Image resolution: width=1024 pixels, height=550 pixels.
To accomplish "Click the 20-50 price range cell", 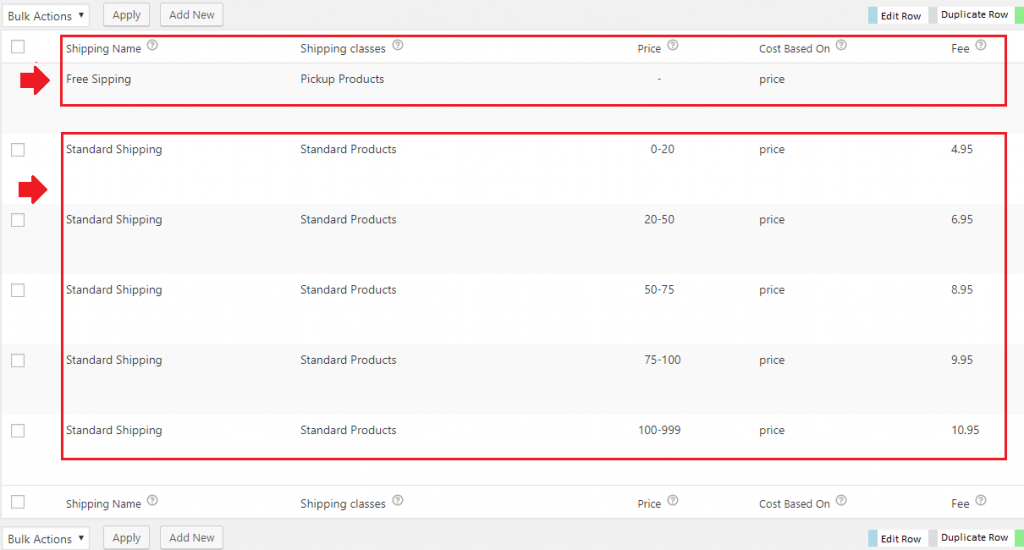I will tap(659, 219).
